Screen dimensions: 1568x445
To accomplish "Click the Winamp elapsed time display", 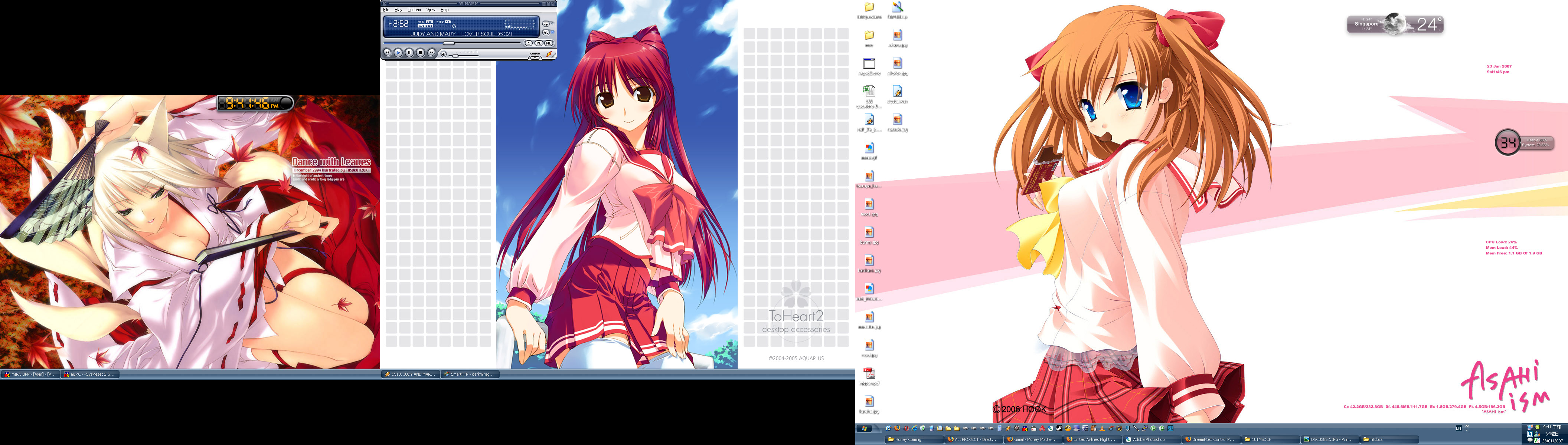I will coord(401,24).
